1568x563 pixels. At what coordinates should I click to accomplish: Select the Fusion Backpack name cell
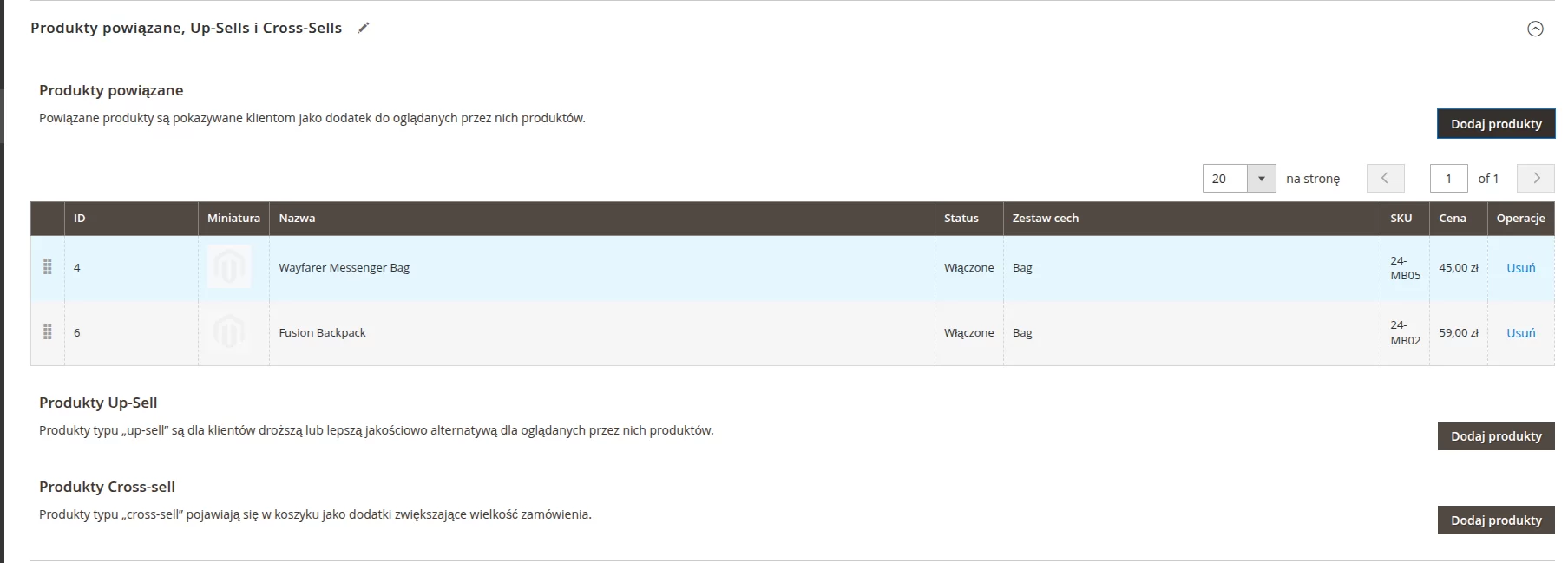click(x=322, y=333)
